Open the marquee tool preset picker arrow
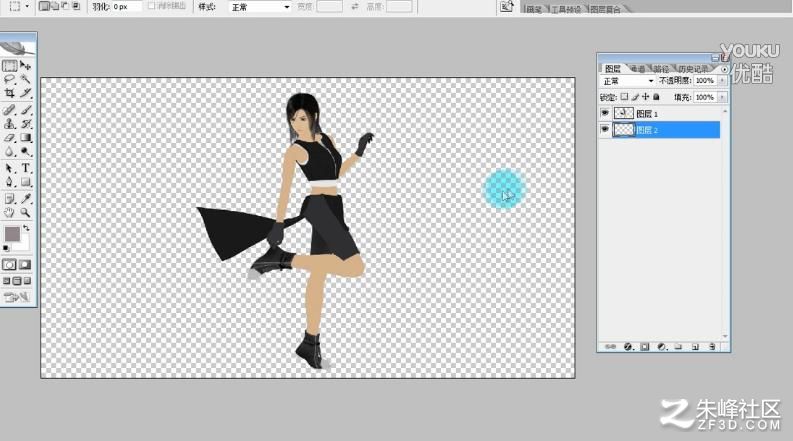793x441 pixels. tap(27, 7)
